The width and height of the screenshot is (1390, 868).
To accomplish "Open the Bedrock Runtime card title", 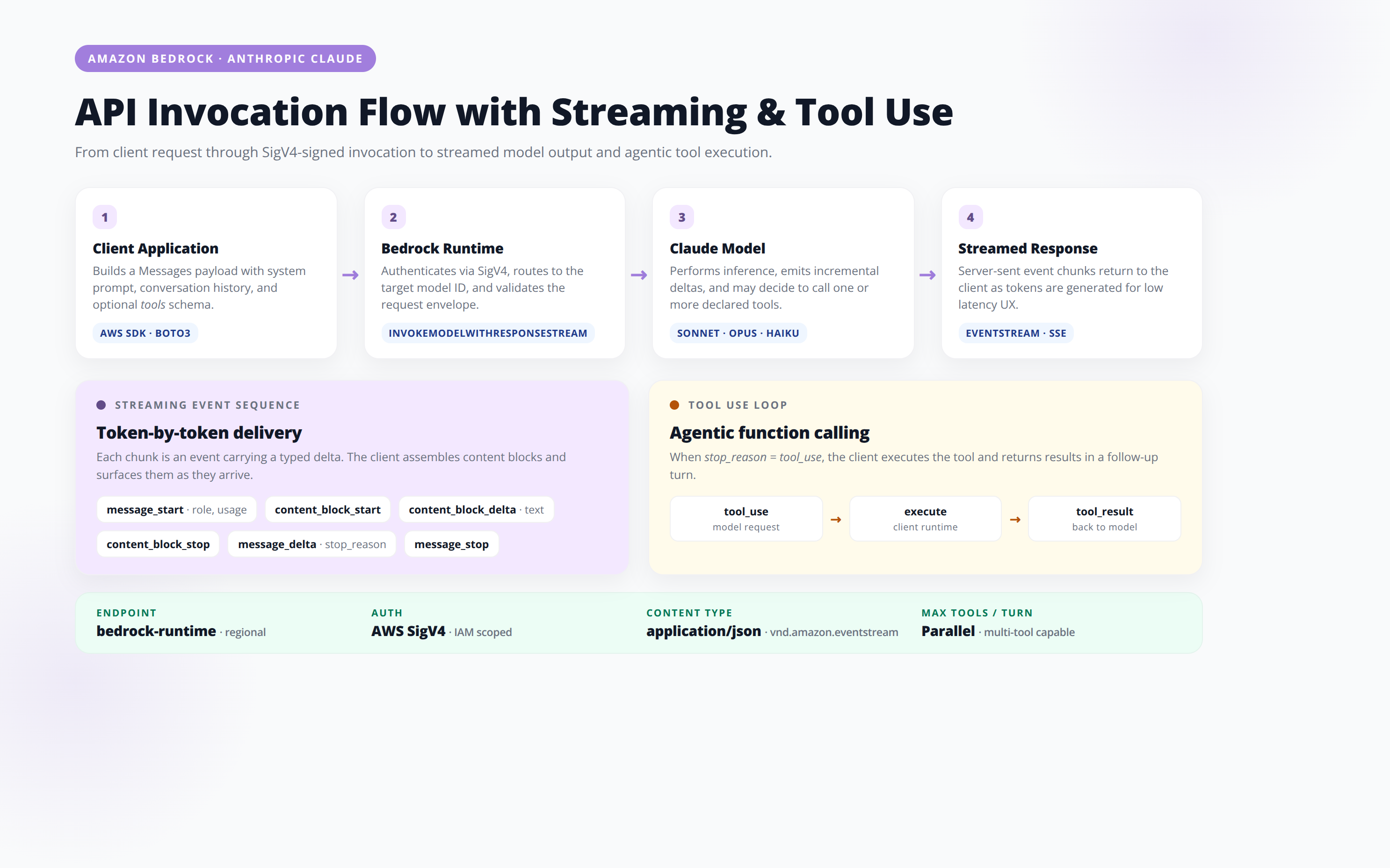I will point(442,249).
